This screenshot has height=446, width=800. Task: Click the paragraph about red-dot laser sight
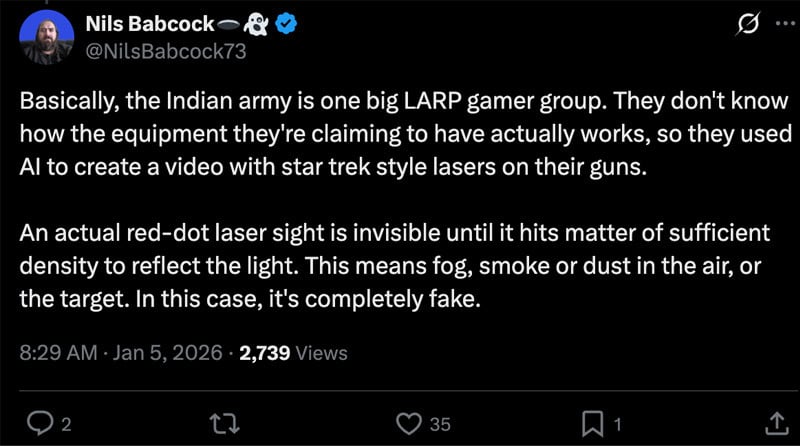400,266
